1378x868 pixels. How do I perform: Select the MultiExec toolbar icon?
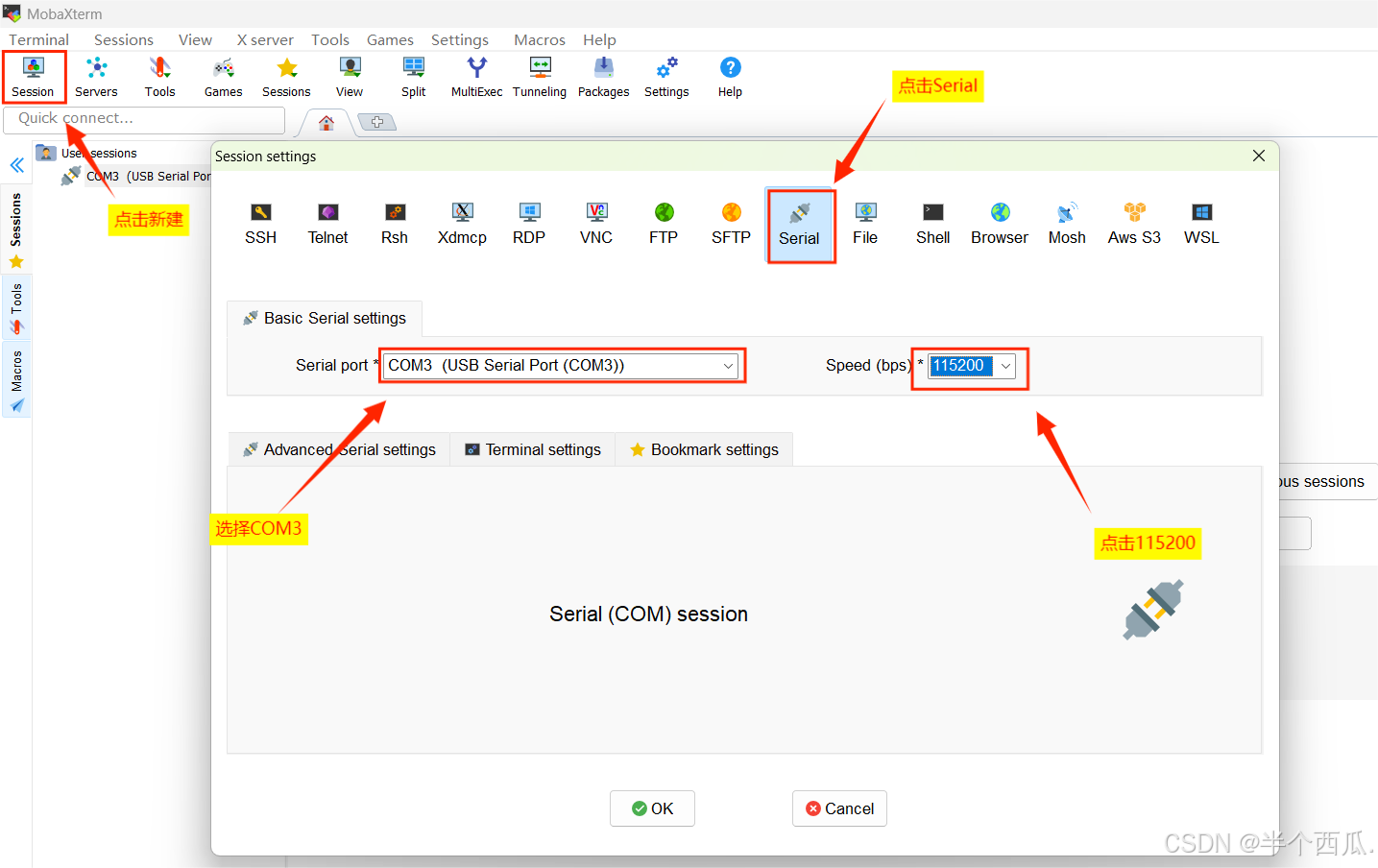[x=476, y=77]
